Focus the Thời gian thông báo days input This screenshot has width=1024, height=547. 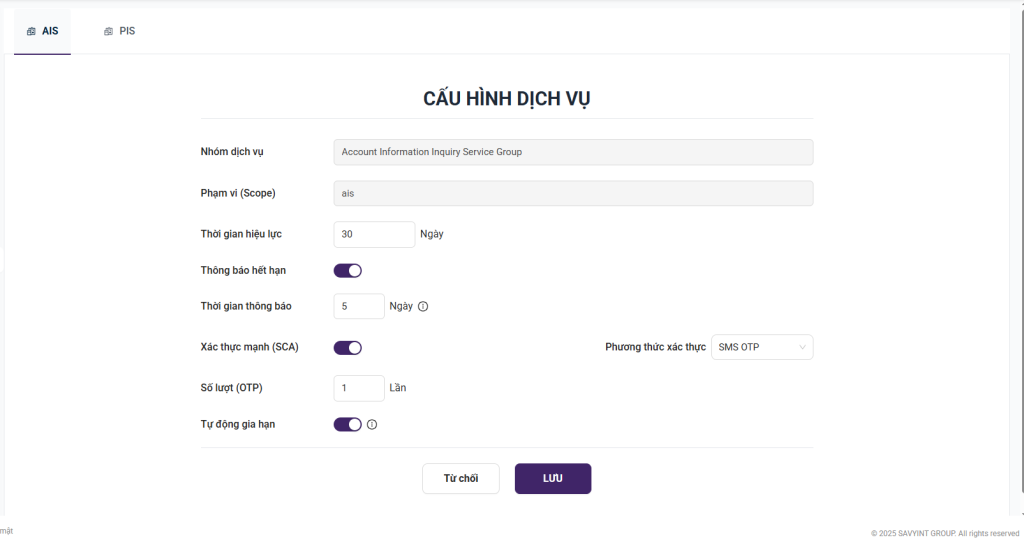pos(358,306)
